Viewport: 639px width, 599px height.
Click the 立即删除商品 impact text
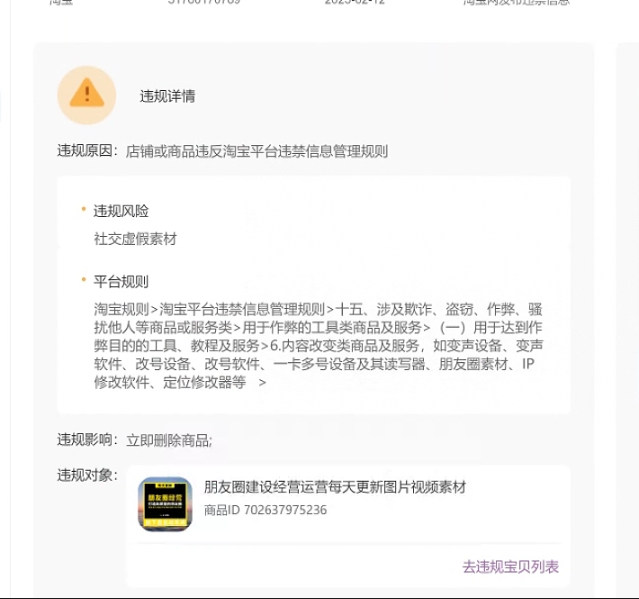coord(168,440)
